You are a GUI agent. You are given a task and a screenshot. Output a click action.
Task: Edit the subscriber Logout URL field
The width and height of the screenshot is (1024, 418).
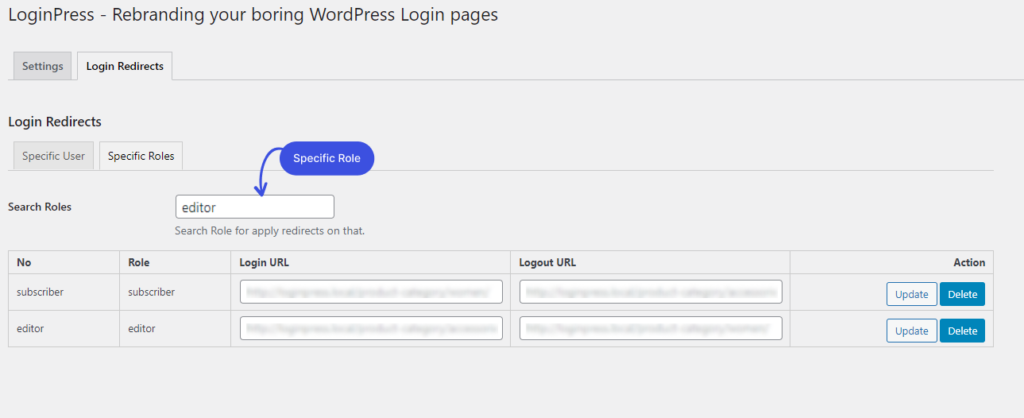(651, 292)
